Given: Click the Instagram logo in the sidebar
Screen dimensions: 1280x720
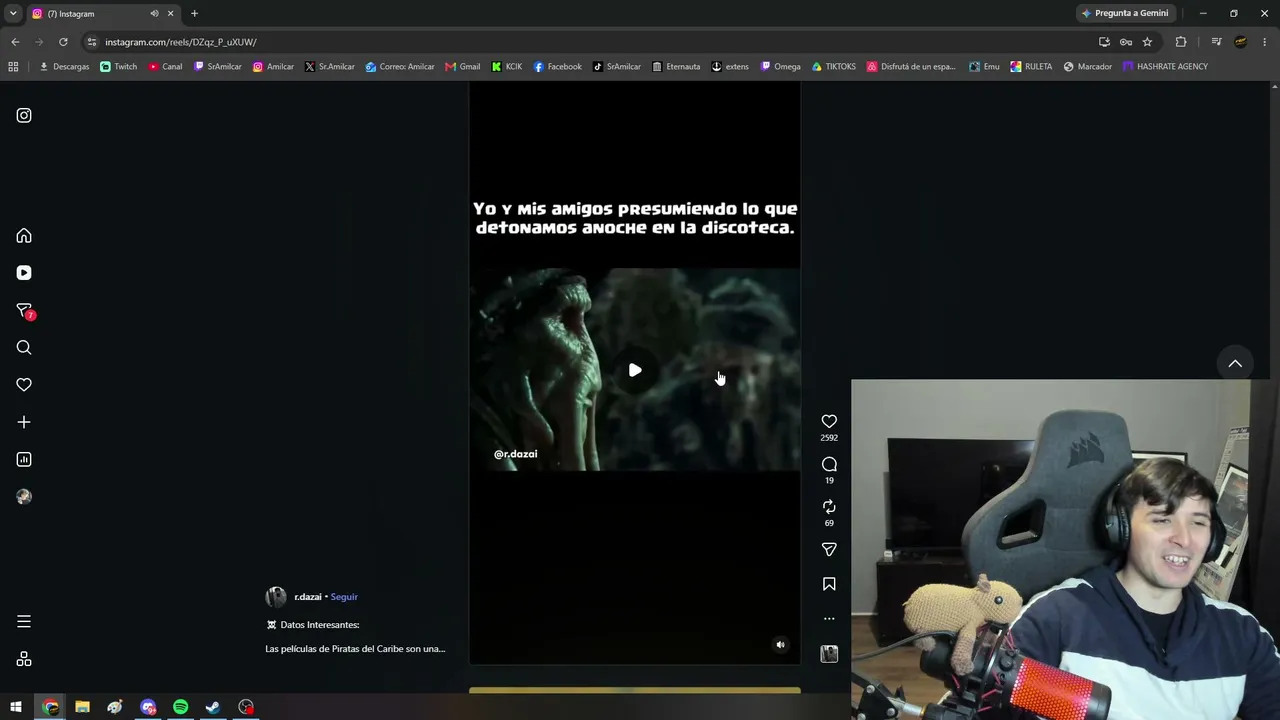Looking at the screenshot, I should point(24,115).
